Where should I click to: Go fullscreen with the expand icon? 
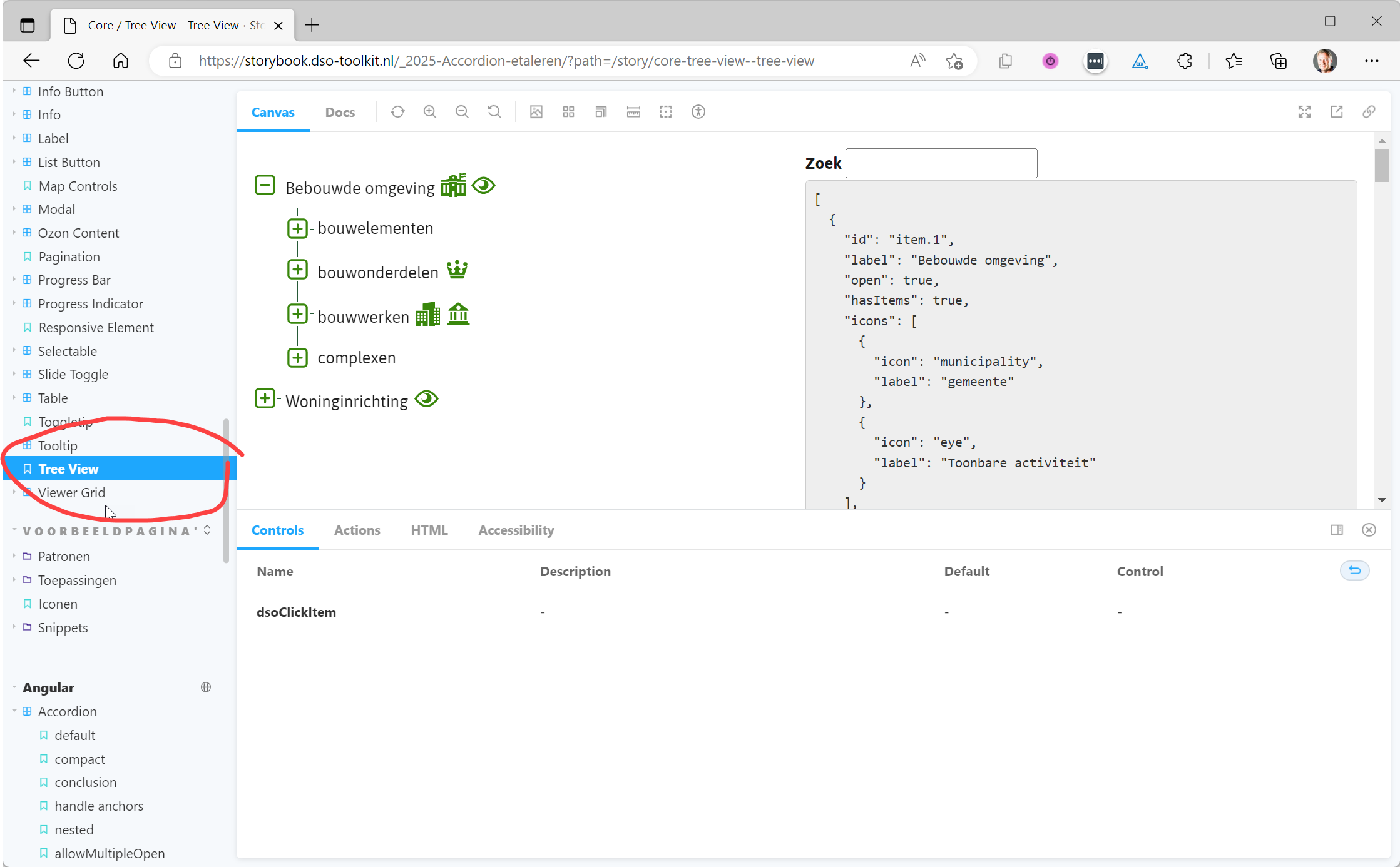(1304, 111)
